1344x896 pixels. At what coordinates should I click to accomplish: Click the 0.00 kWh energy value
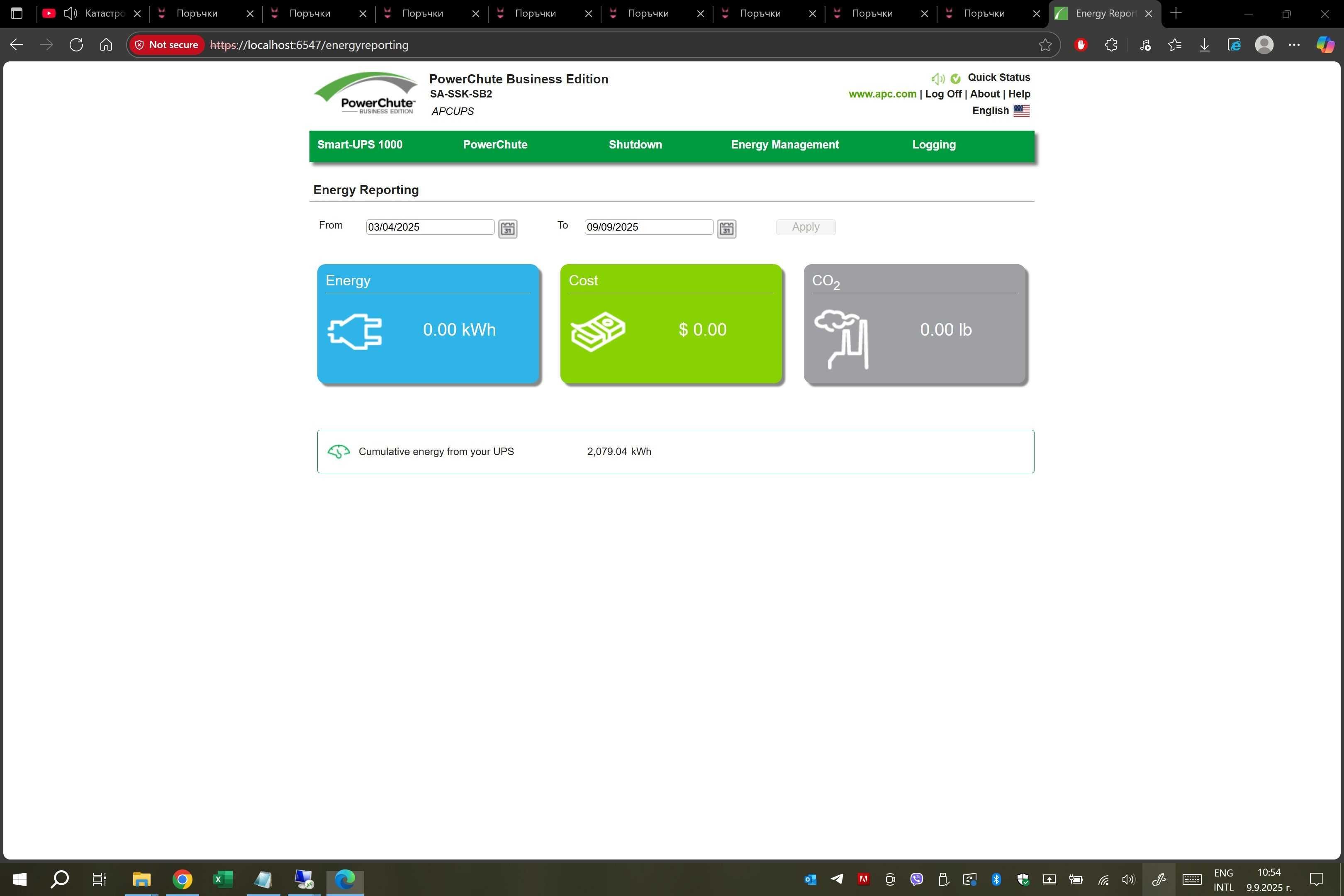click(x=460, y=330)
